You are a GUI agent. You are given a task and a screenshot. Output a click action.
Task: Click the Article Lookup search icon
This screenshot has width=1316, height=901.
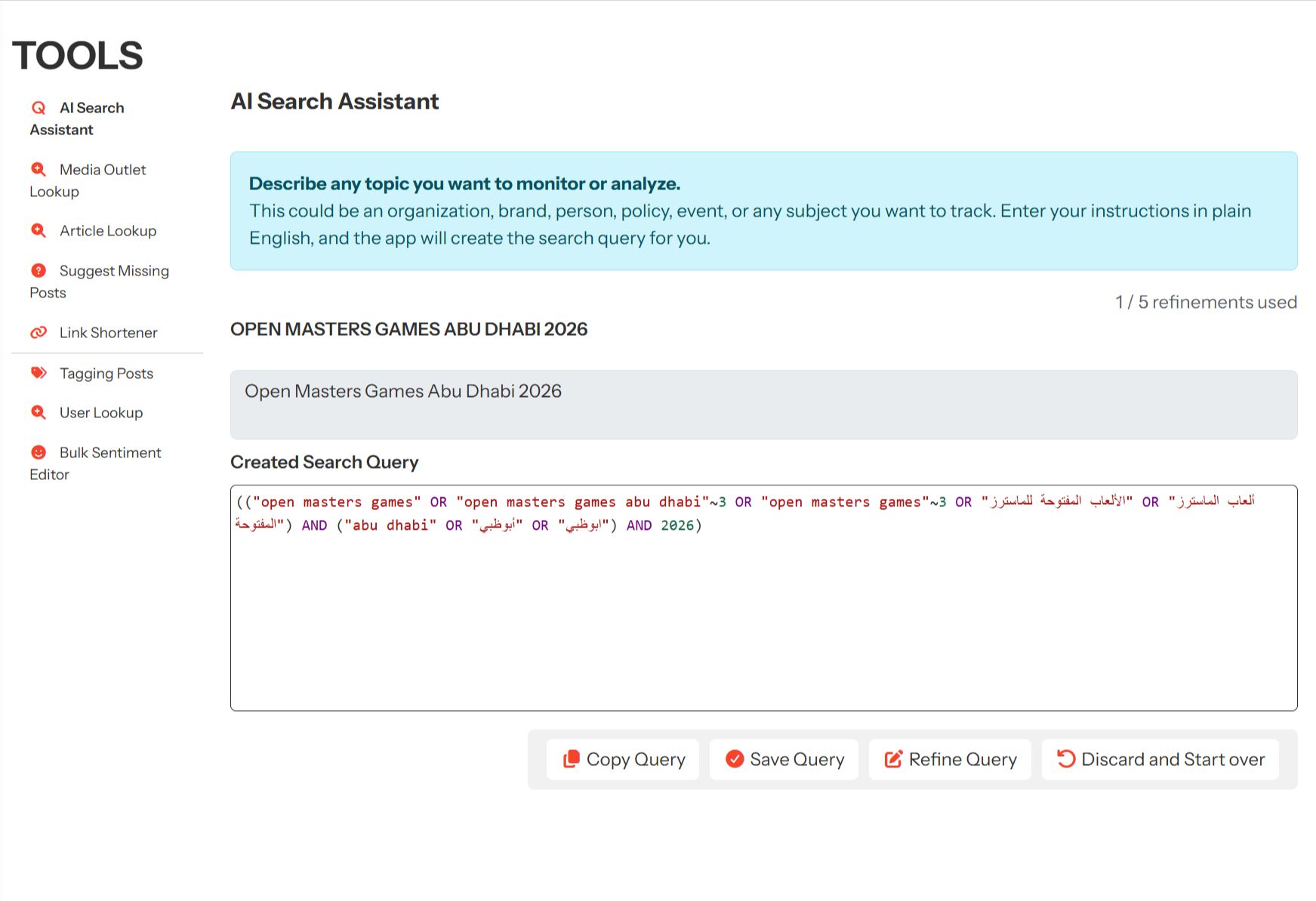[39, 231]
